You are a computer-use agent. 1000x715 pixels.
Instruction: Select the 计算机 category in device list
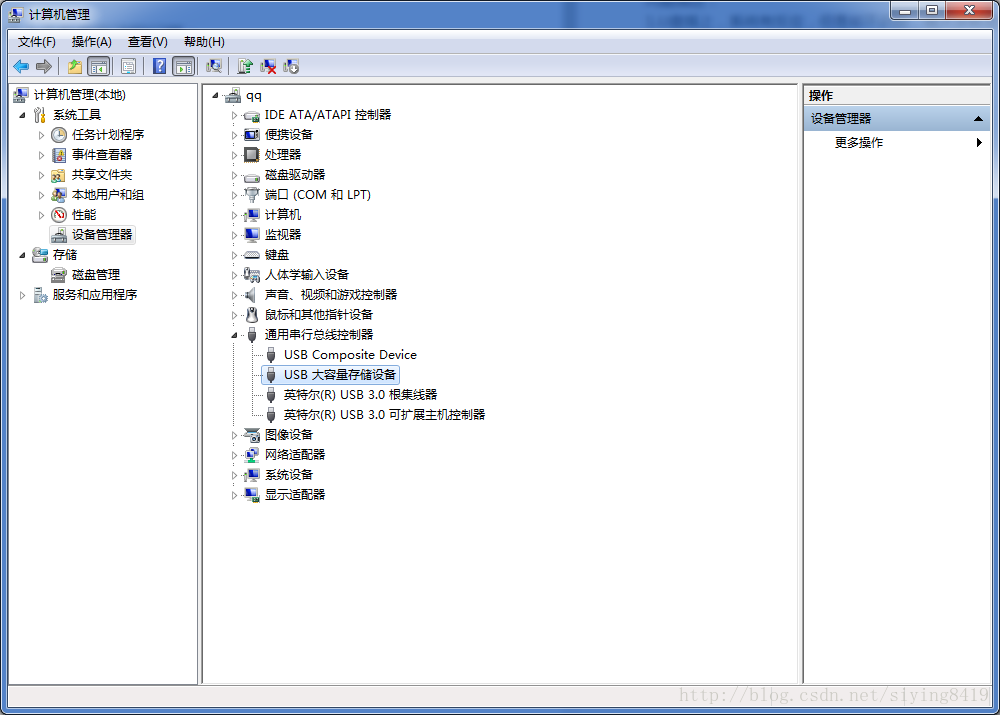(283, 215)
